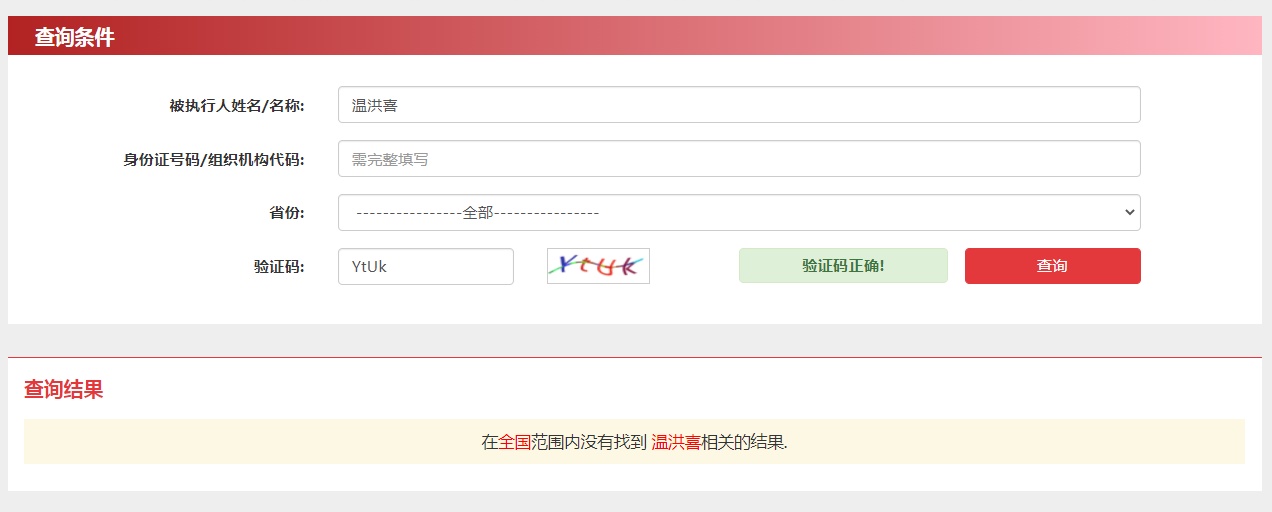
Task: Click the captcha image to refresh it
Action: (598, 266)
